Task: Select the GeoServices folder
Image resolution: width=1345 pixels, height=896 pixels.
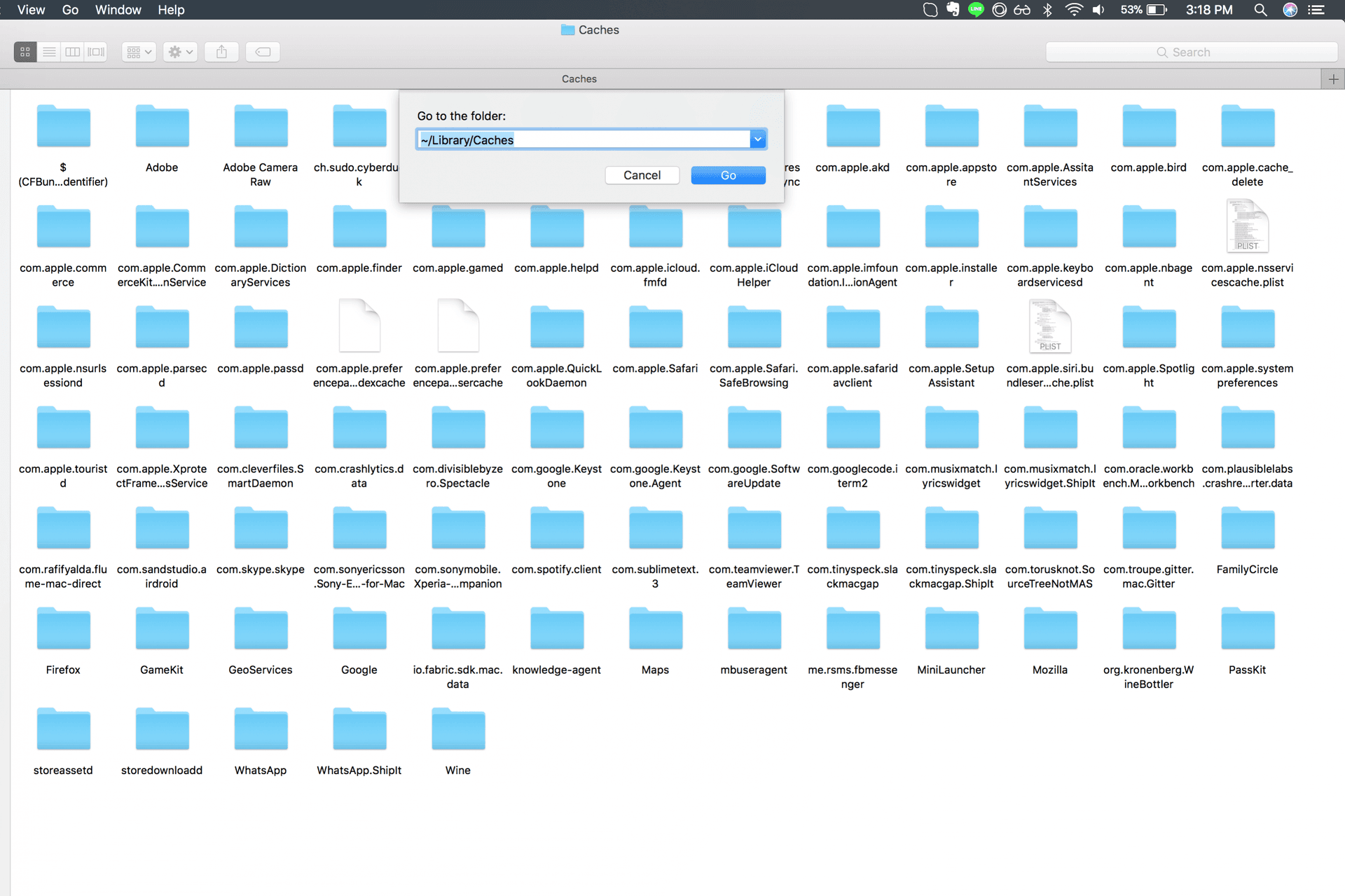Action: (261, 628)
